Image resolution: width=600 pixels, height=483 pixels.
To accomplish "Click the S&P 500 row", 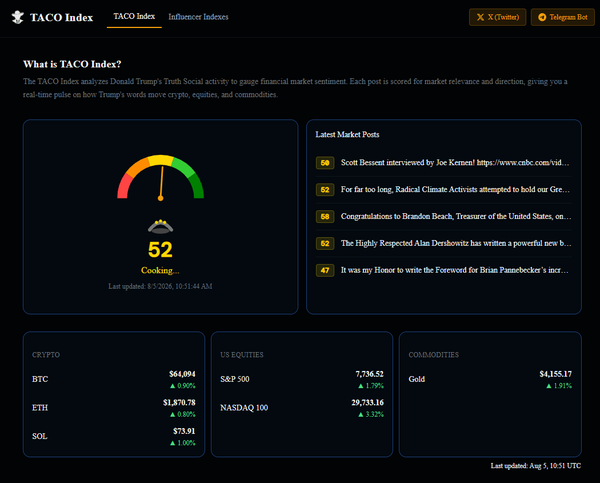I will 302,379.
